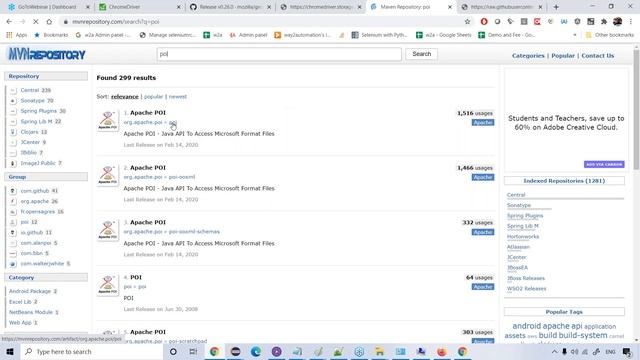Click the Adobe ad purple button
The width and height of the screenshot is (640, 360).
click(x=604, y=164)
